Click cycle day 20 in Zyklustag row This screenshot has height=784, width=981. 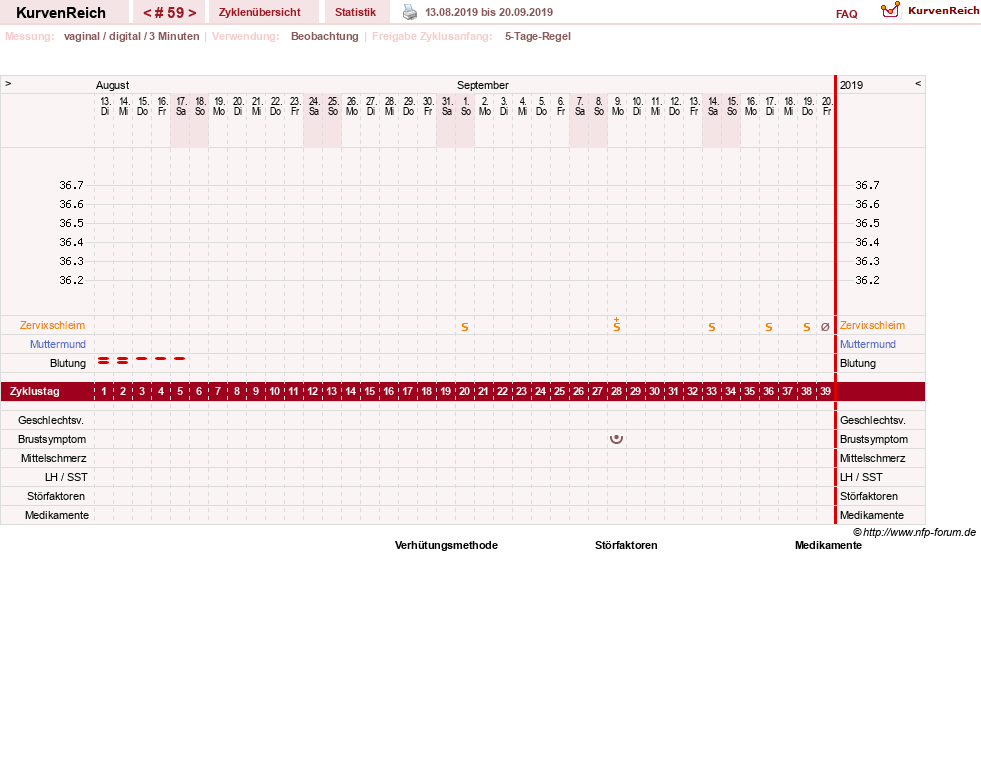click(x=464, y=391)
